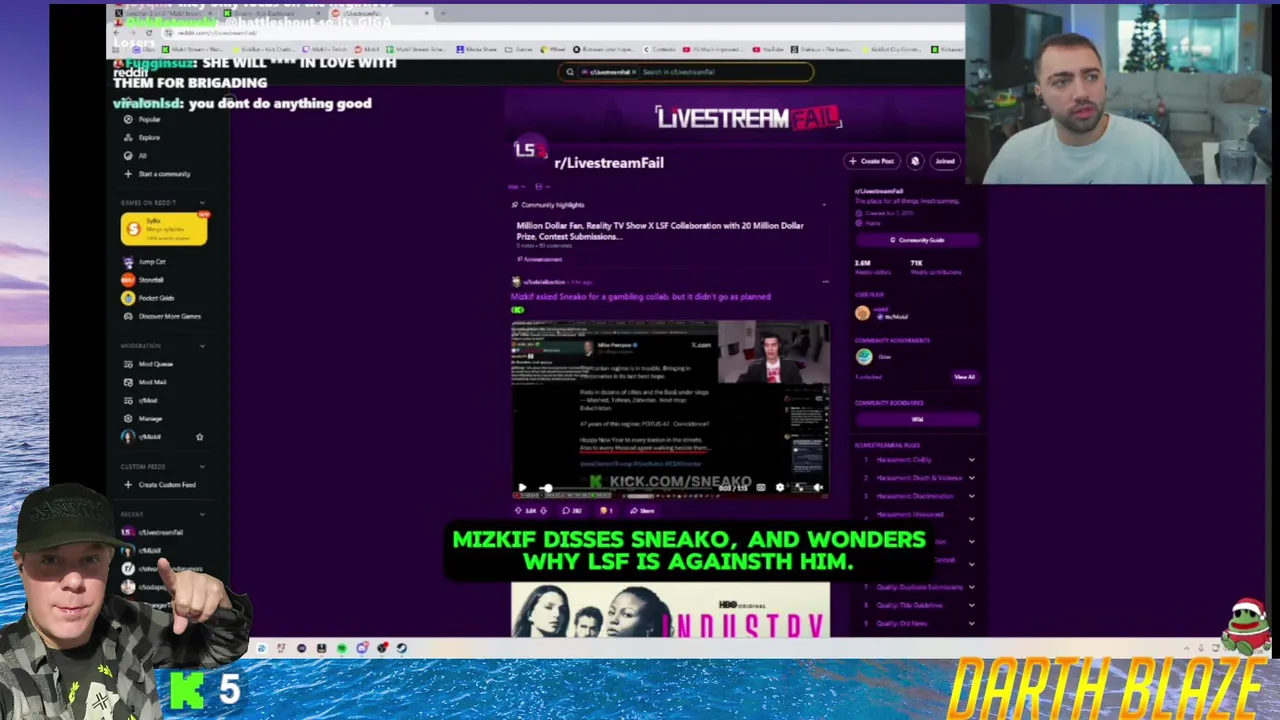
Task: Click the LSF community avatar
Action: pos(530,150)
